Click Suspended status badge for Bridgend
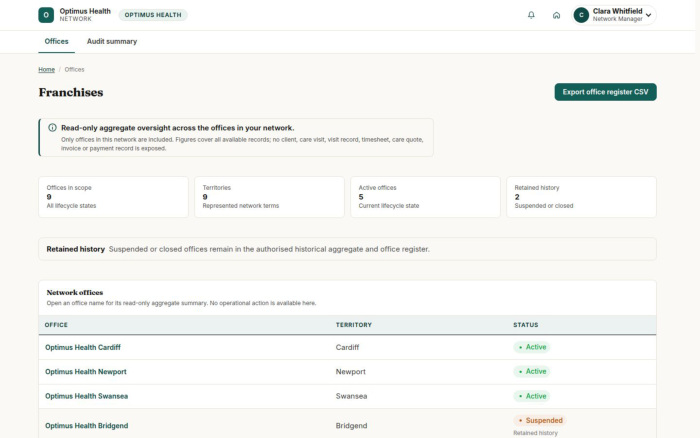 point(539,420)
